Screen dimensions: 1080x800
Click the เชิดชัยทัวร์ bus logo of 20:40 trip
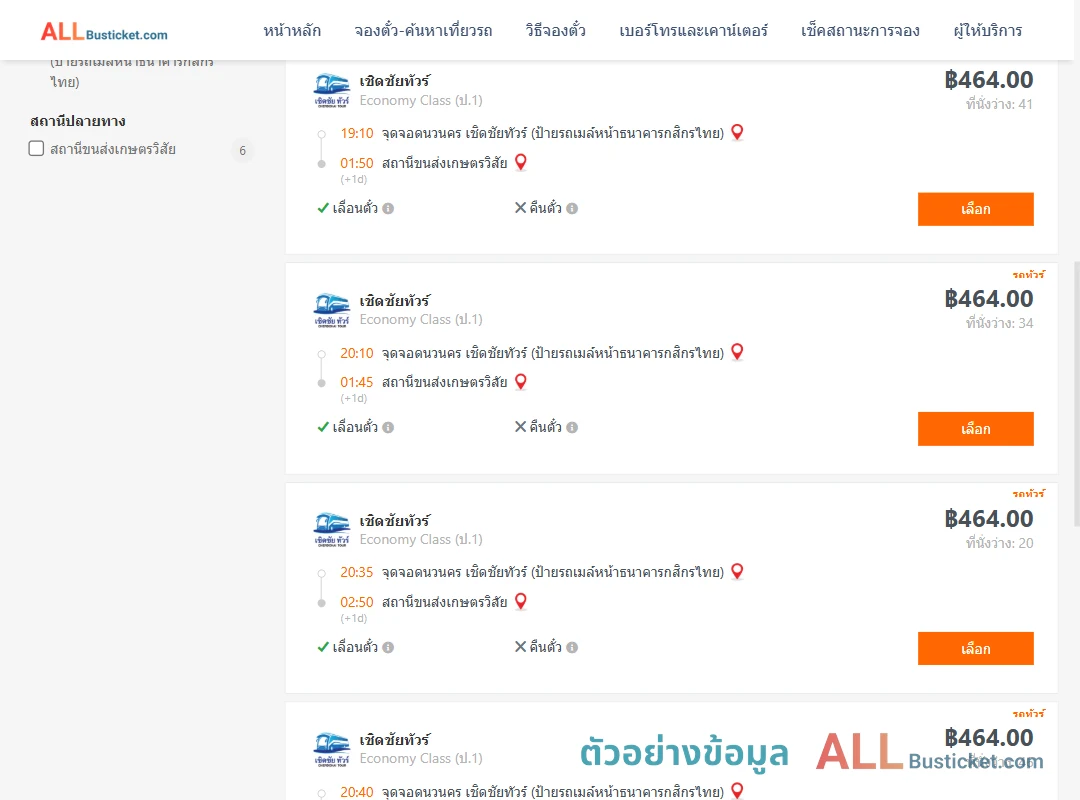[x=331, y=749]
